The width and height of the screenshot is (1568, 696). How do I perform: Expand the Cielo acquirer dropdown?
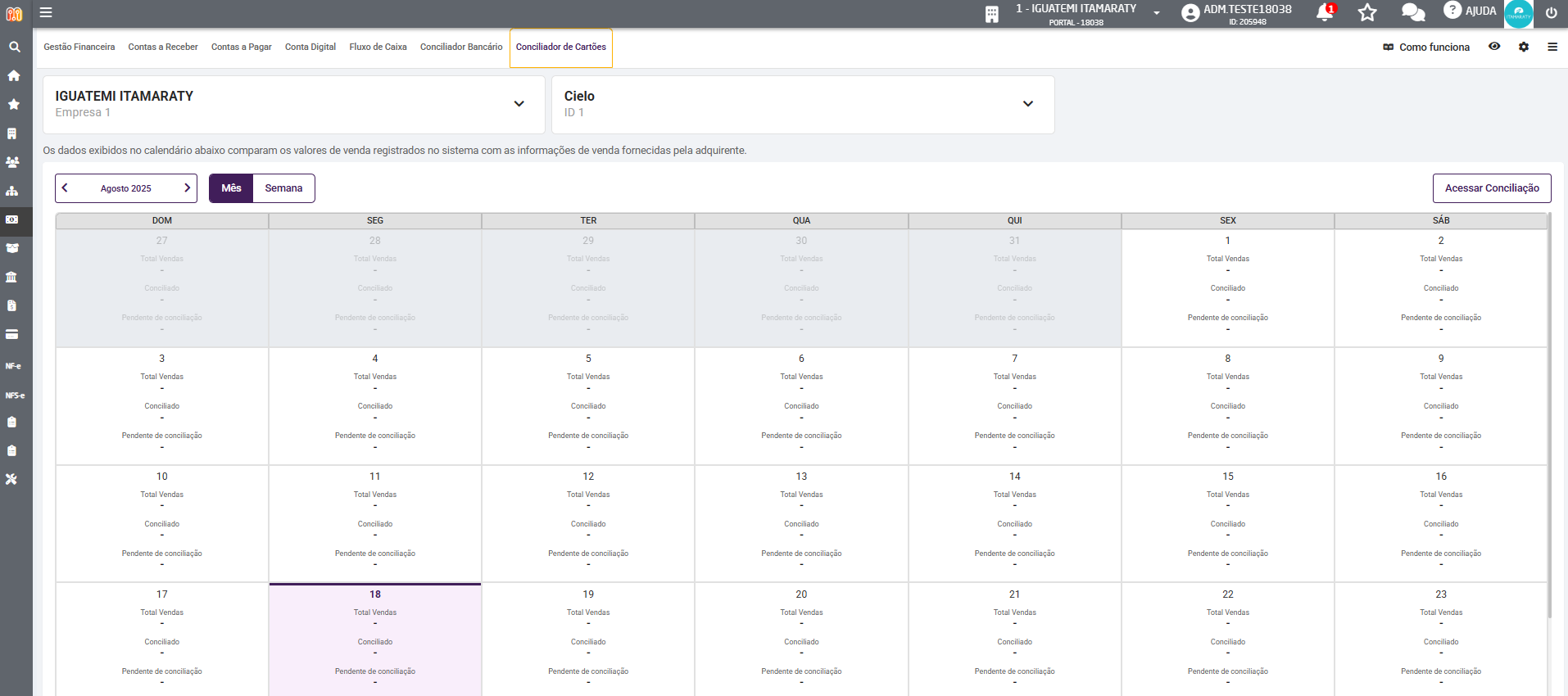[x=1027, y=104]
